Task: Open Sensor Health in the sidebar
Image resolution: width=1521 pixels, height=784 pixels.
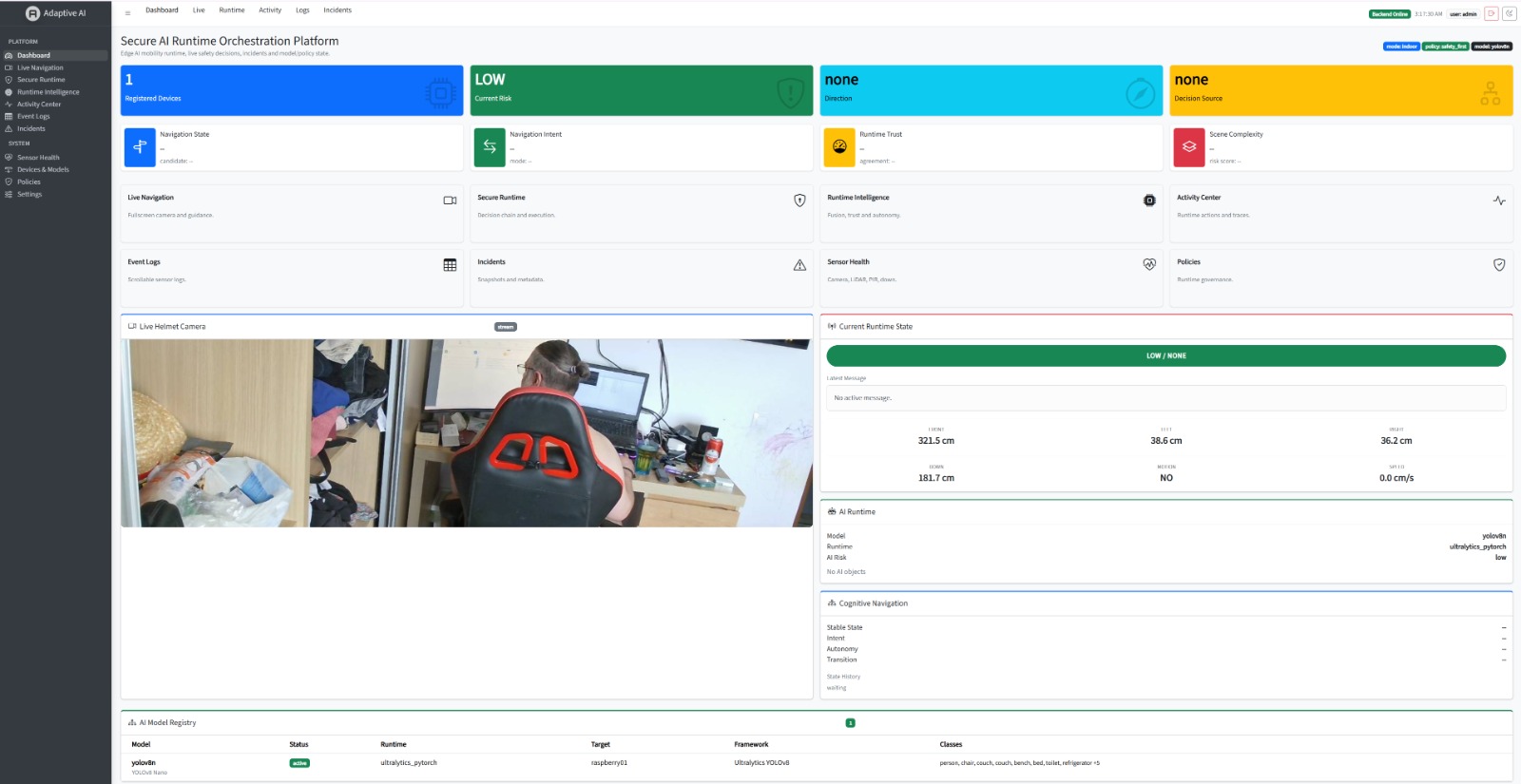Action: click(x=55, y=158)
